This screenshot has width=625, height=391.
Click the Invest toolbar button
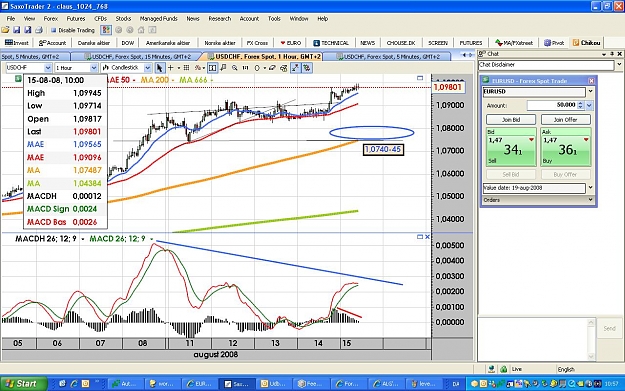tap(17, 43)
